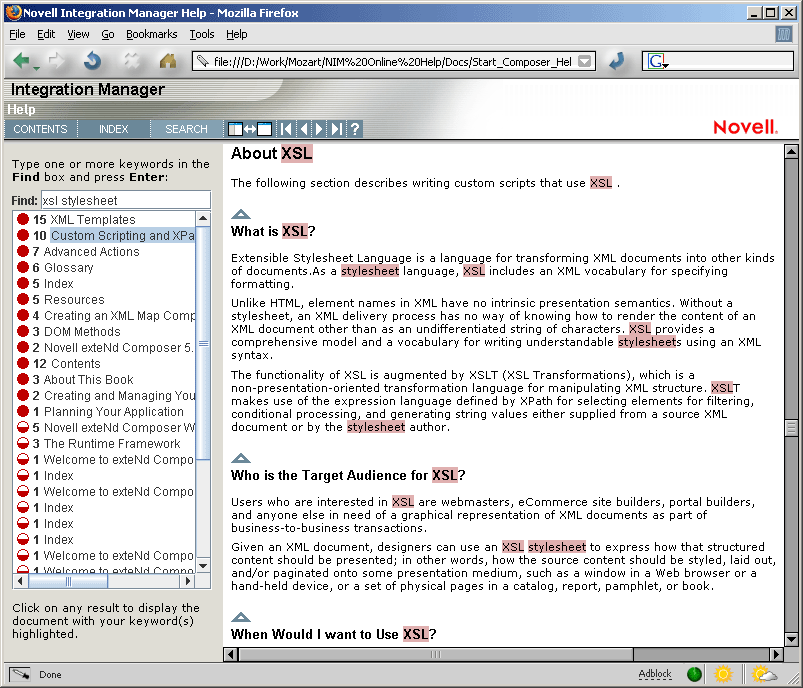Click content pane scroll-down arrow
This screenshot has height=688, width=803.
click(x=791, y=639)
